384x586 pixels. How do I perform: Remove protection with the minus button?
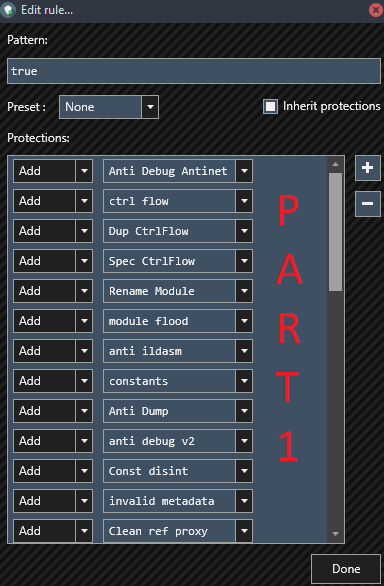point(368,203)
